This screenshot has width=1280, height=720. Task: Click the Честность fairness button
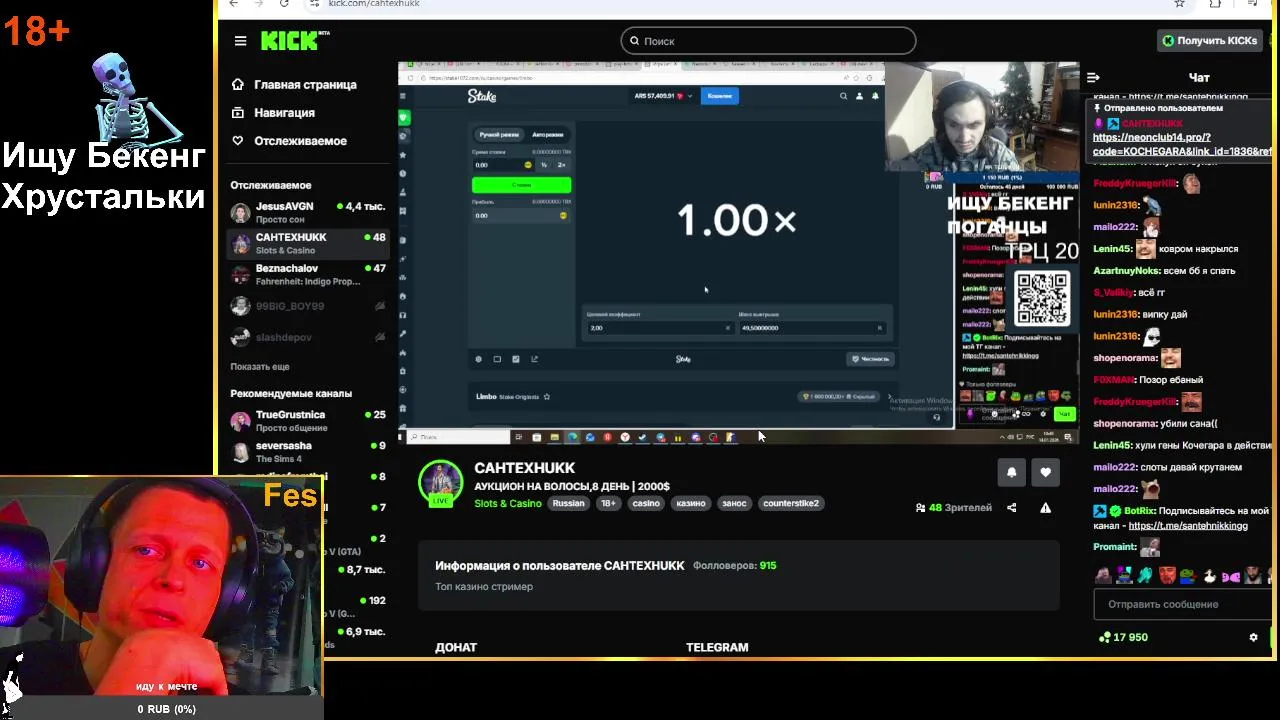(869, 359)
